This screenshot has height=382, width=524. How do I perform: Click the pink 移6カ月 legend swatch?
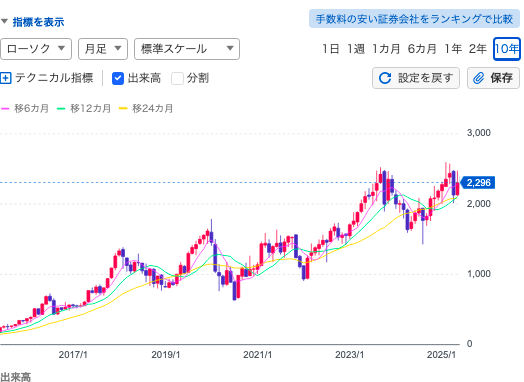pyautogui.click(x=5, y=109)
